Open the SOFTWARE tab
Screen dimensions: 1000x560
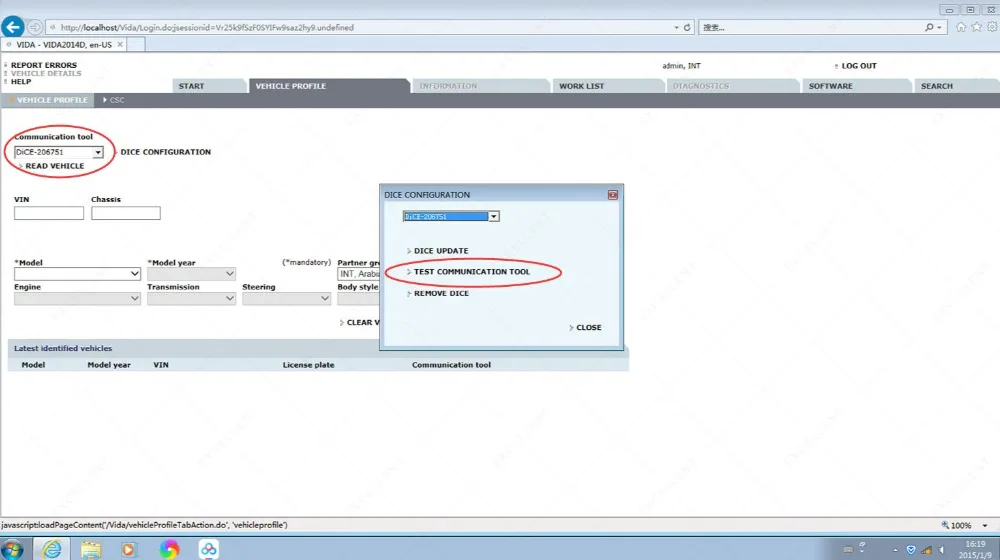[x=830, y=86]
